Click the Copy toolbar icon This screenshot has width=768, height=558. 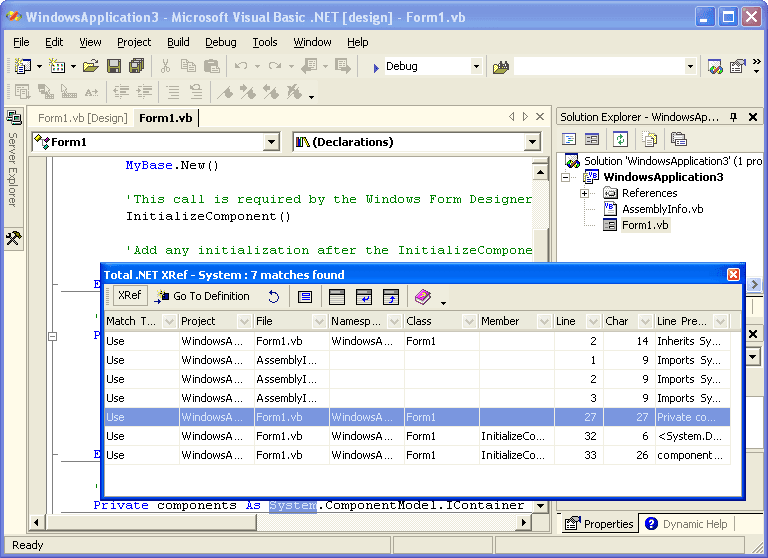pyautogui.click(x=188, y=66)
